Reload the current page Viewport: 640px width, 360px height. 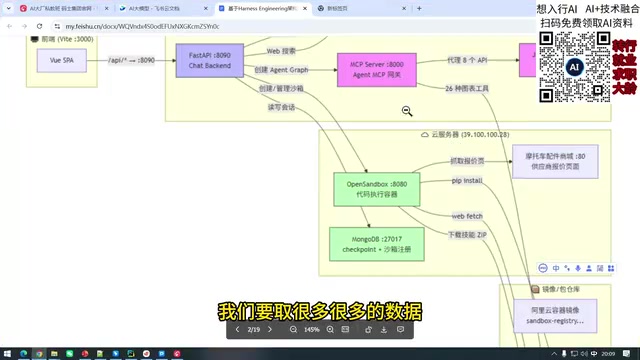(40, 26)
